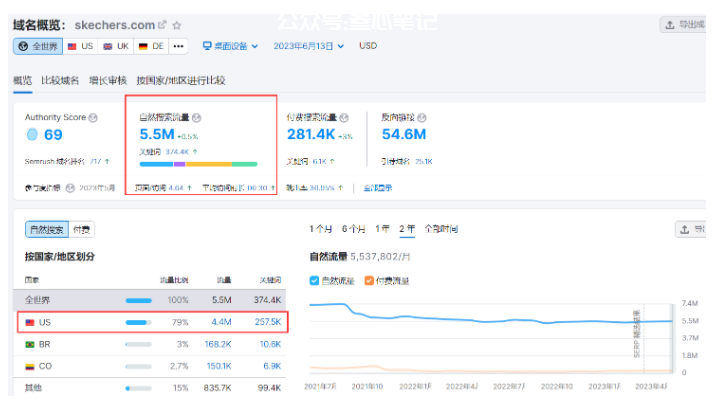Click the chart export button

pyautogui.click(x=691, y=229)
